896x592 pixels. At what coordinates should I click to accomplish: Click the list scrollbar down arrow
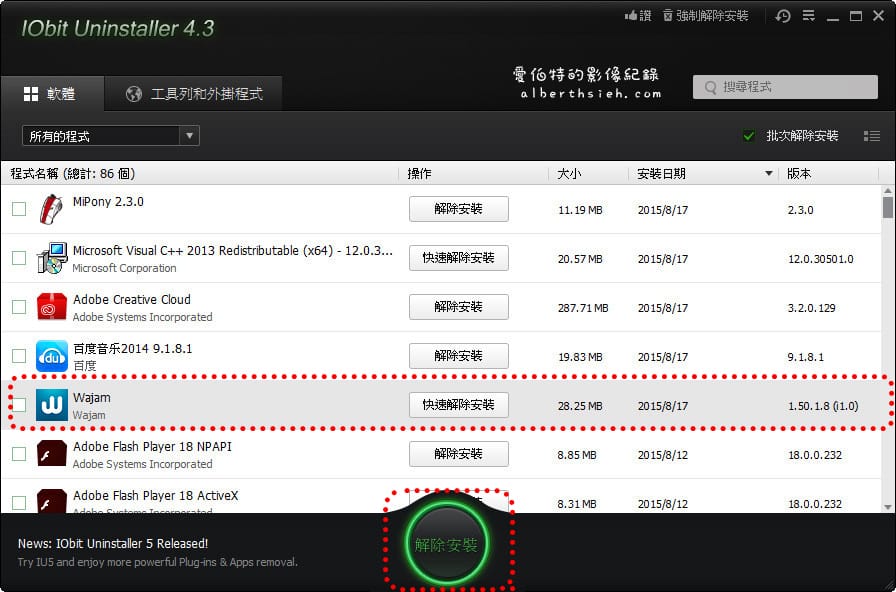[887, 506]
